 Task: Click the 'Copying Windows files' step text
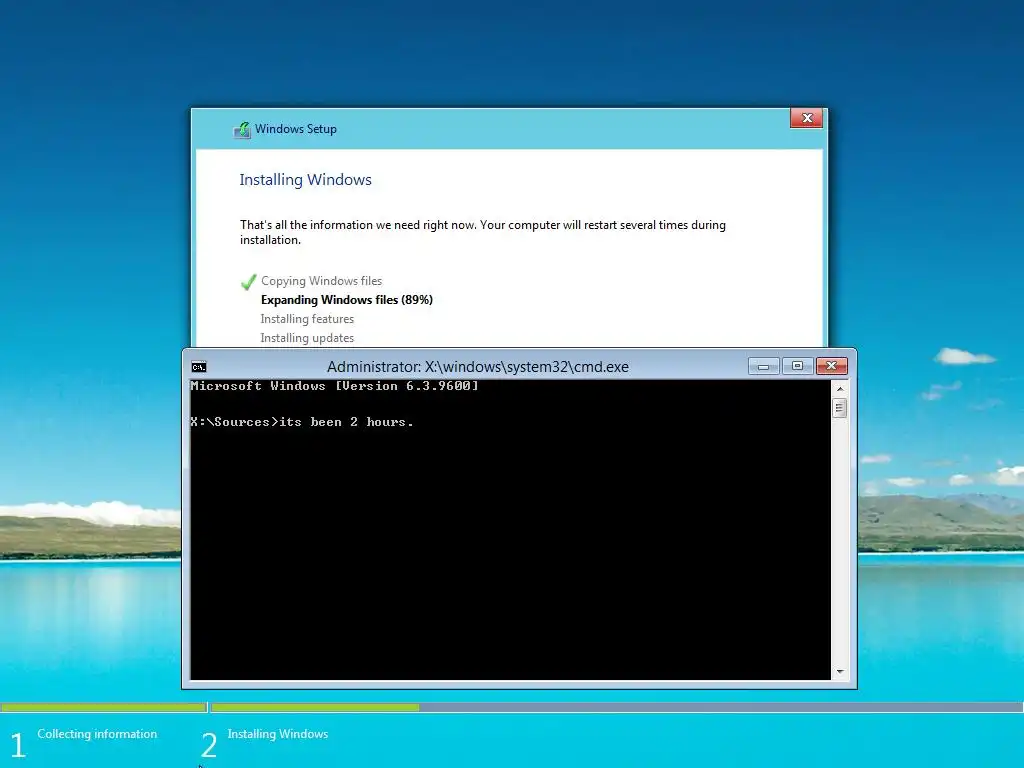tap(321, 281)
